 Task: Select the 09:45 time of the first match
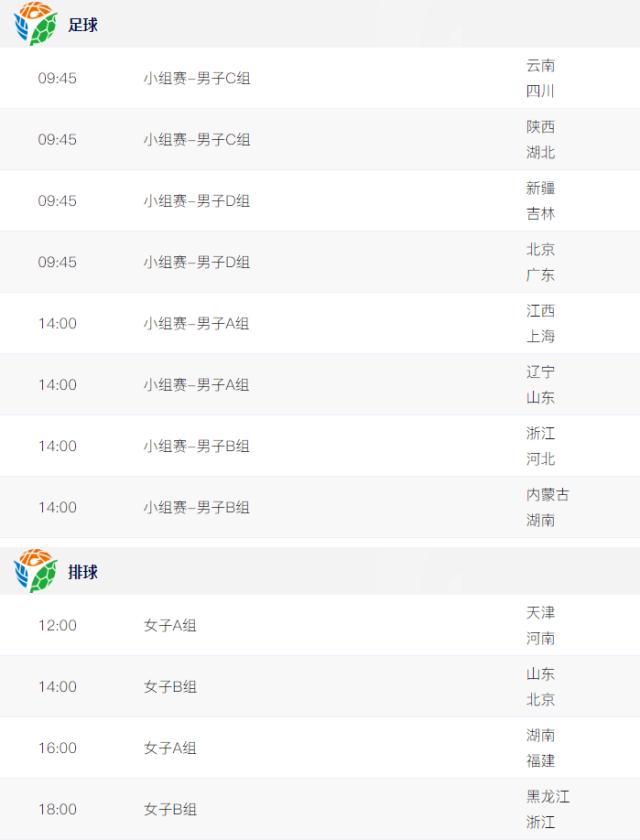pos(60,79)
